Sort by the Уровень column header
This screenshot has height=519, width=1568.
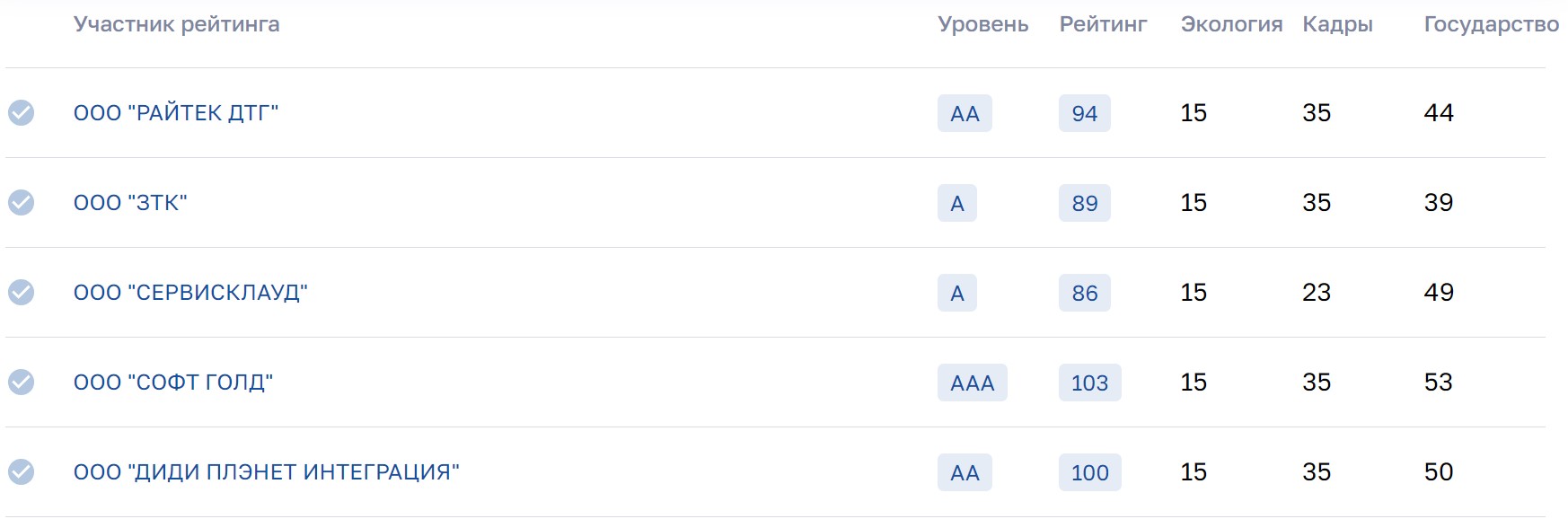(x=982, y=24)
